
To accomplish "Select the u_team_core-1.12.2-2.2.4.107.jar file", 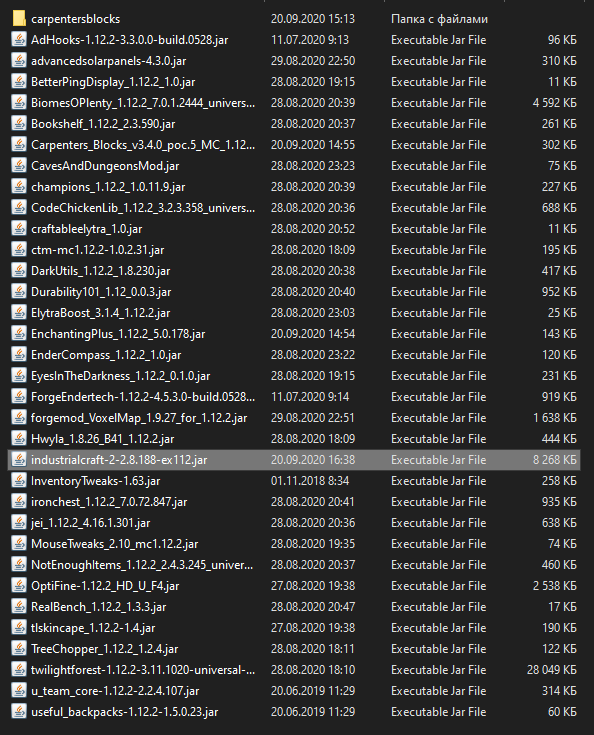I will 115,691.
